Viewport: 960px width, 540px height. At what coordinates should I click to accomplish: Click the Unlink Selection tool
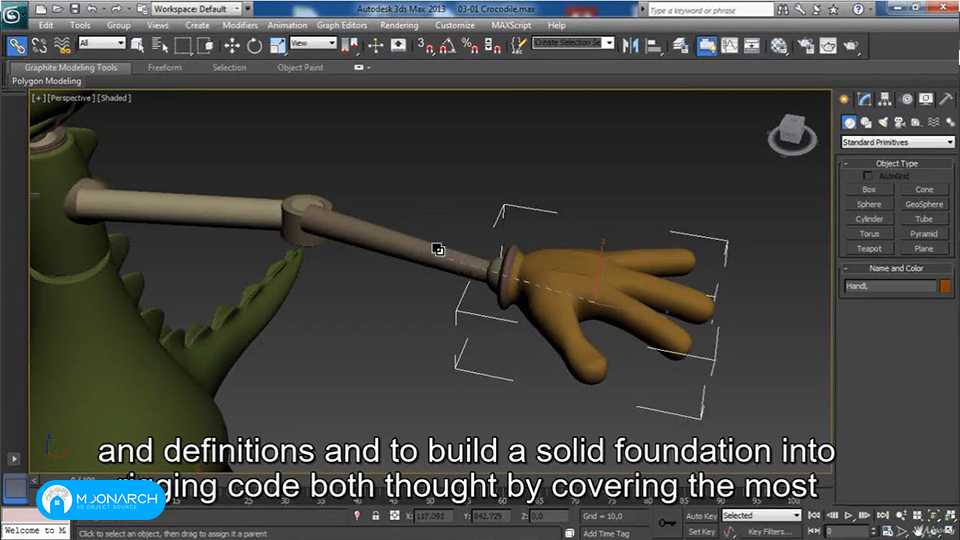coord(40,45)
